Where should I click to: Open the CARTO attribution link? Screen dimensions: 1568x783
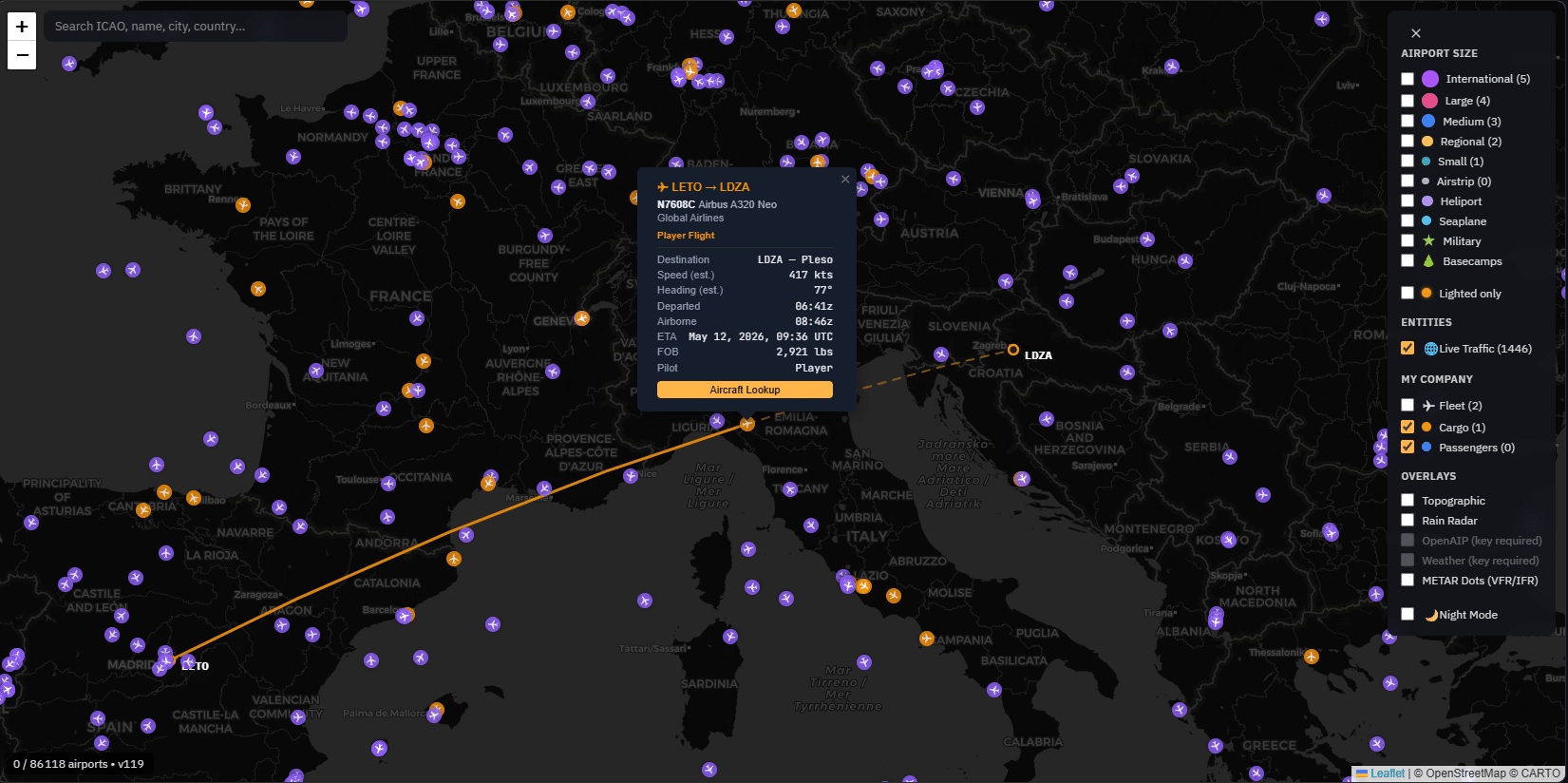[1540, 773]
